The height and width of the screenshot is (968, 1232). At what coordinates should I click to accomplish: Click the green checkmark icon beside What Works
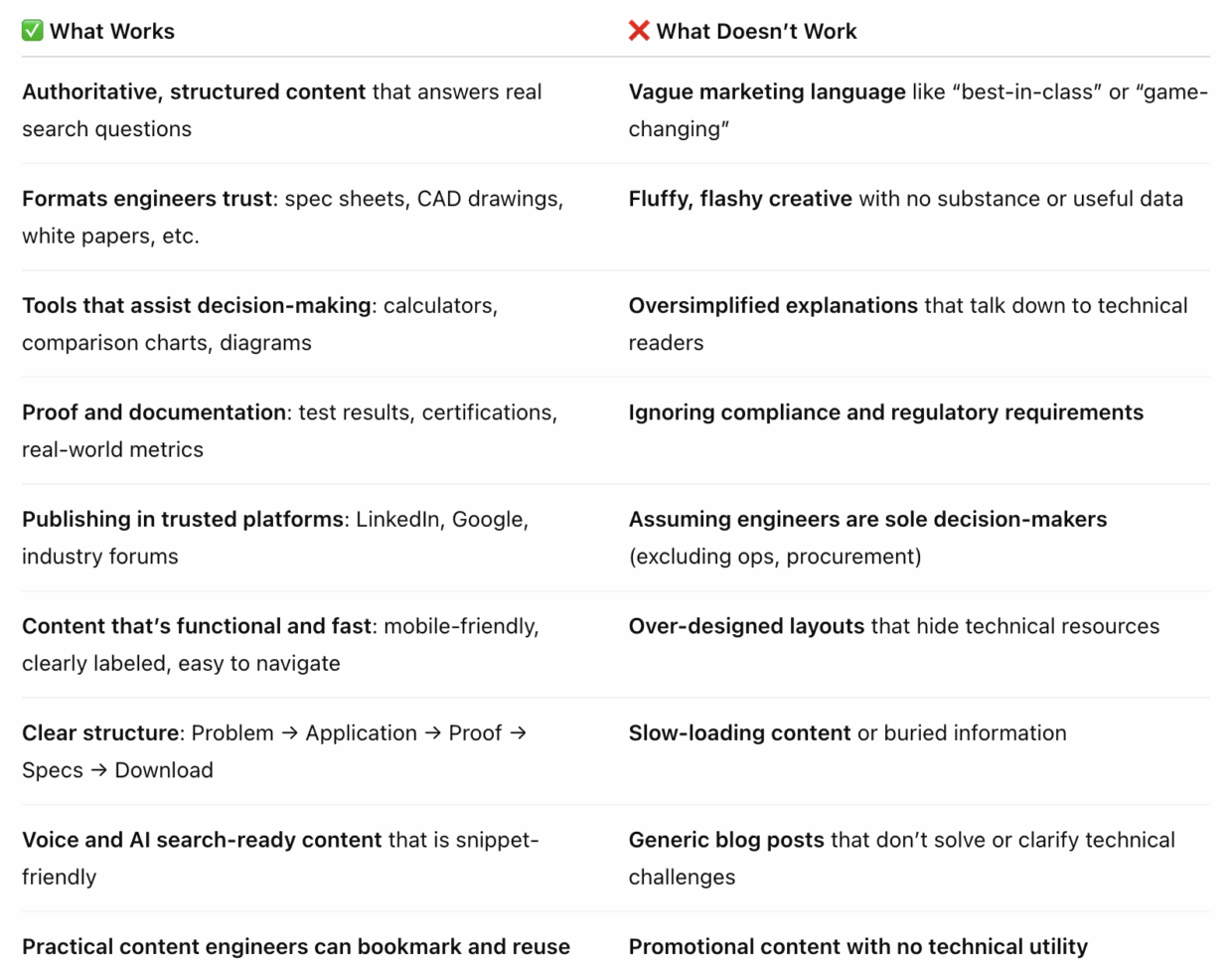[x=33, y=31]
